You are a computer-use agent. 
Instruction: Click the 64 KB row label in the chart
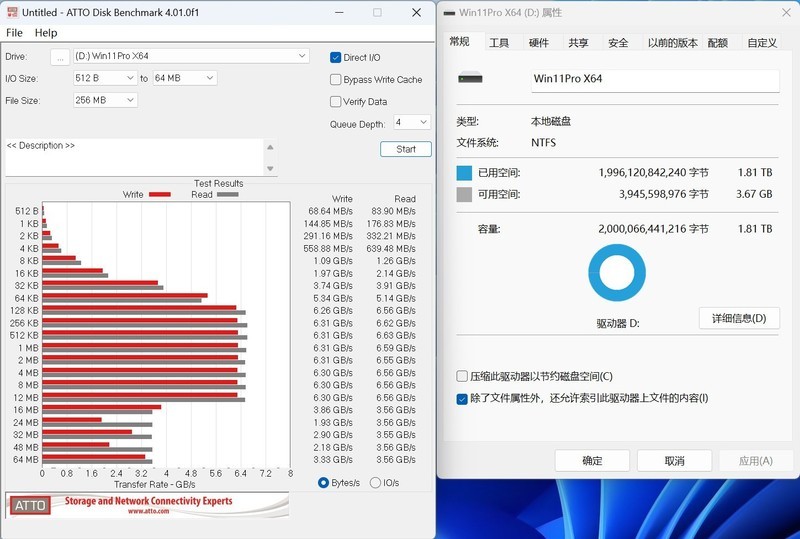pos(27,298)
